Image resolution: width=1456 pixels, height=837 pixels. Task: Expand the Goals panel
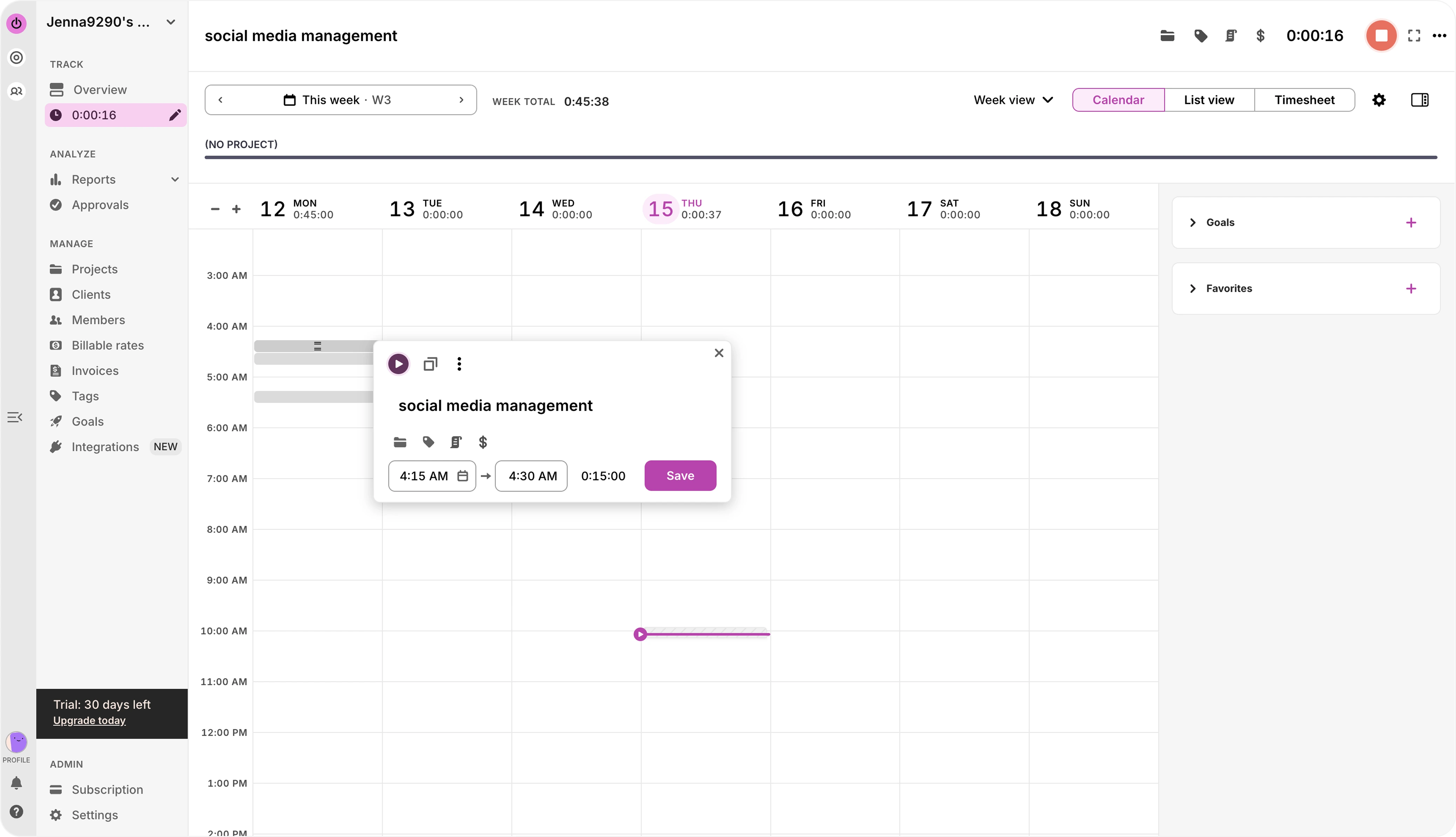coord(1193,223)
